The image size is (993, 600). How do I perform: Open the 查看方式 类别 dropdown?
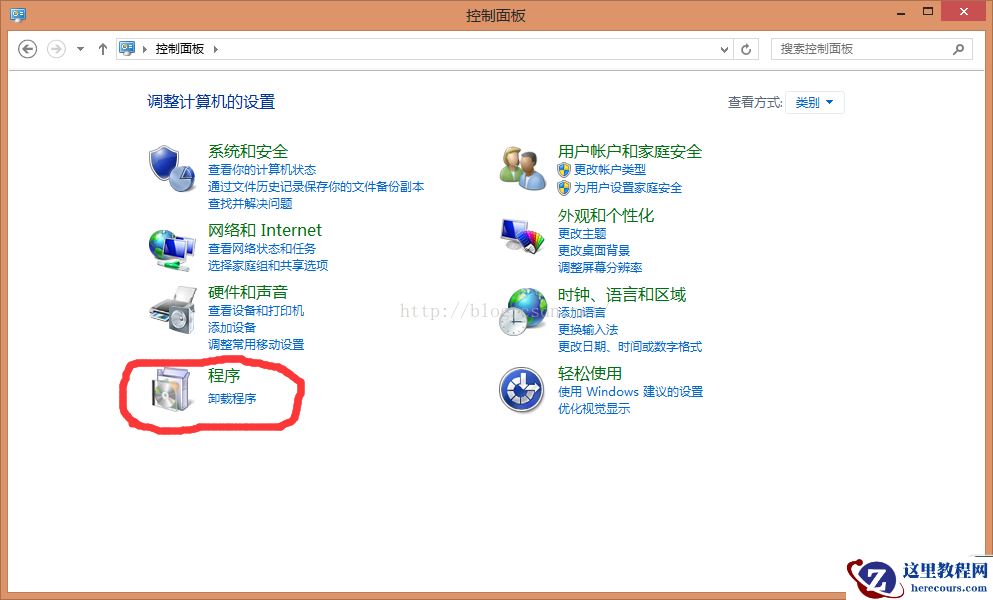pyautogui.click(x=815, y=102)
